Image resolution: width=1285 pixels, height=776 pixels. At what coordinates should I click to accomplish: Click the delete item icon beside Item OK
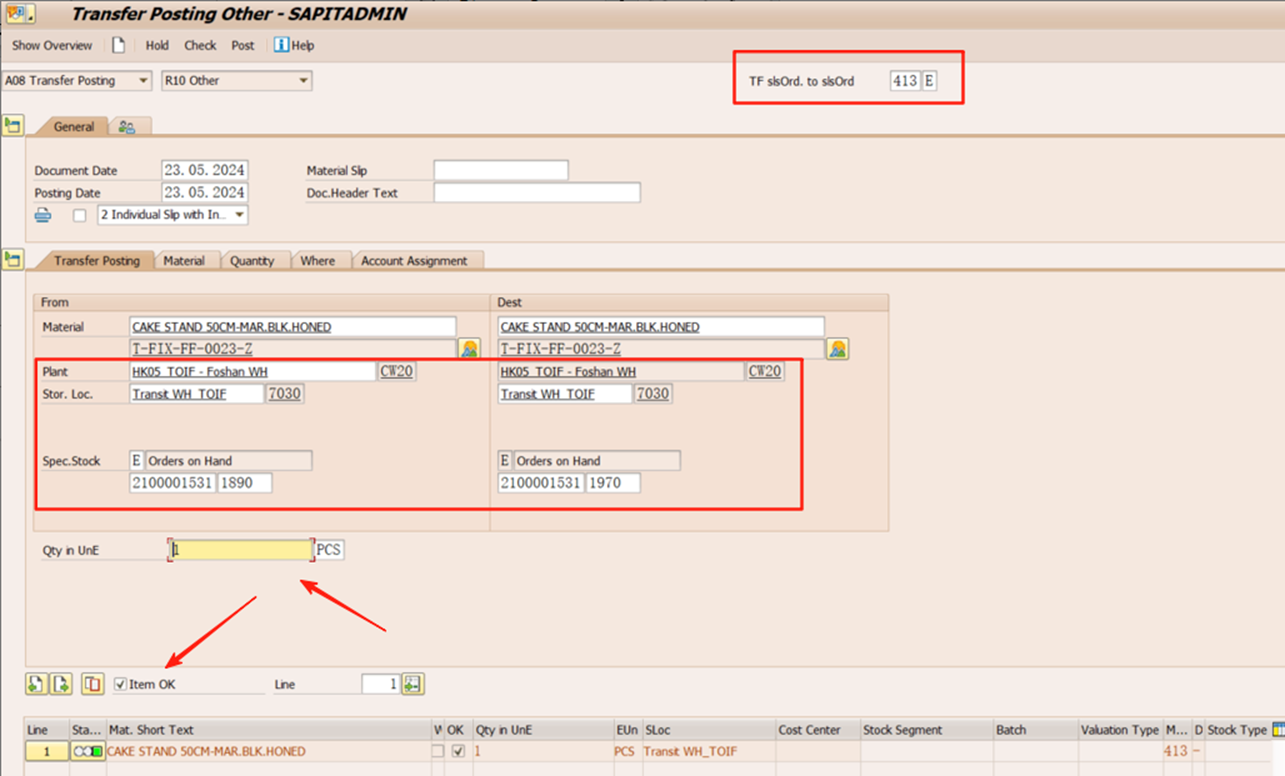pos(92,684)
